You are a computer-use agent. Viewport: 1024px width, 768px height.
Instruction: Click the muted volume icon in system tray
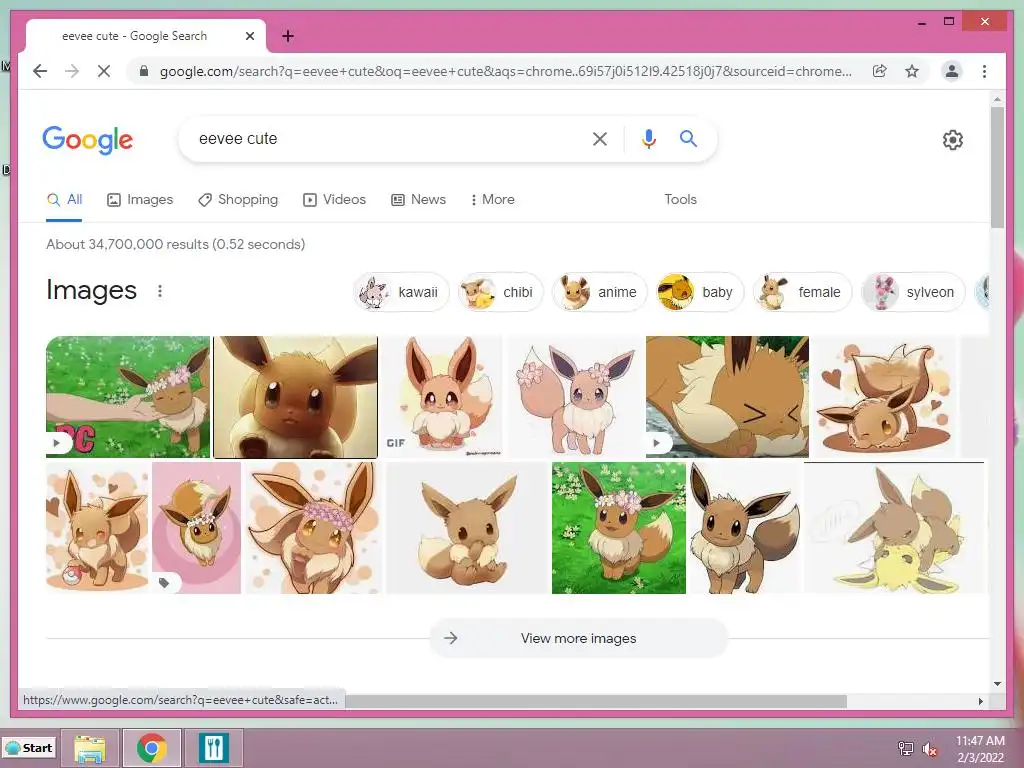929,749
